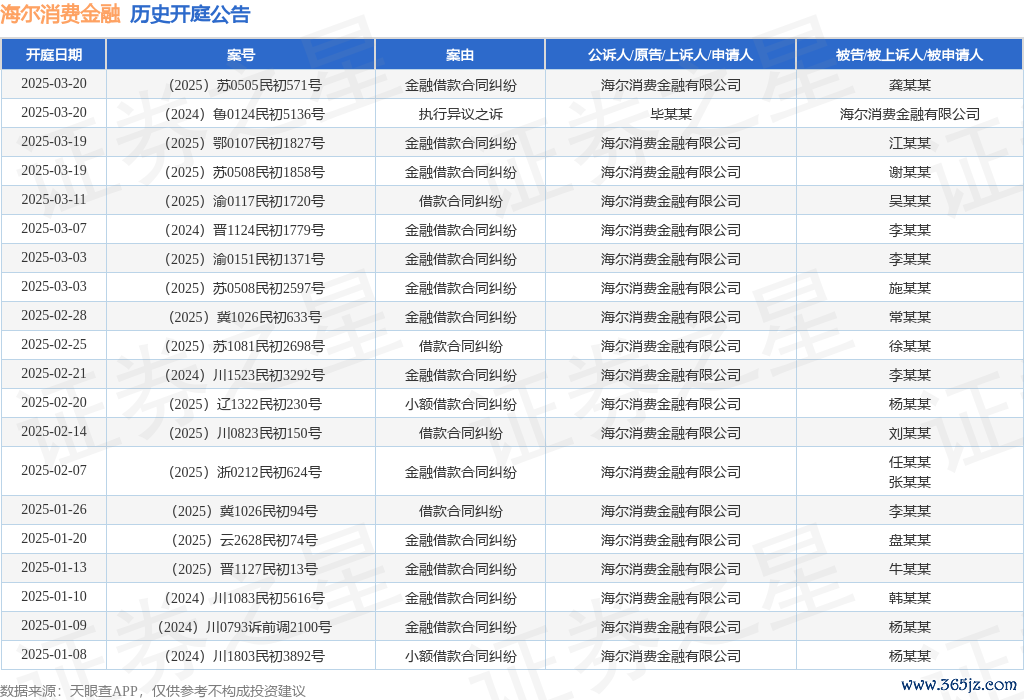
Task: Click defendant 谢某某
Action: click(910, 172)
